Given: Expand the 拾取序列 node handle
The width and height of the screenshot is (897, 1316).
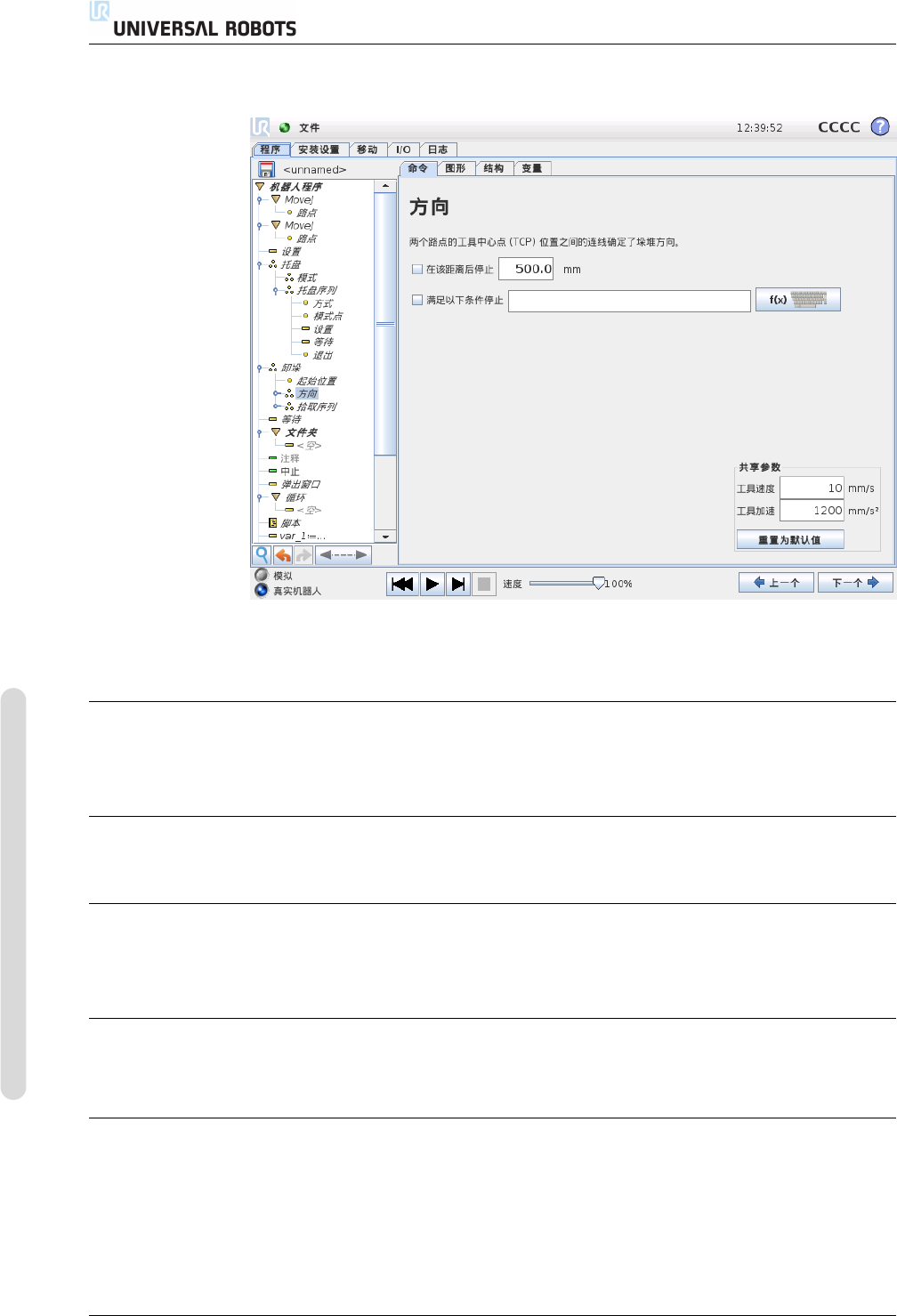Looking at the screenshot, I should tap(277, 407).
